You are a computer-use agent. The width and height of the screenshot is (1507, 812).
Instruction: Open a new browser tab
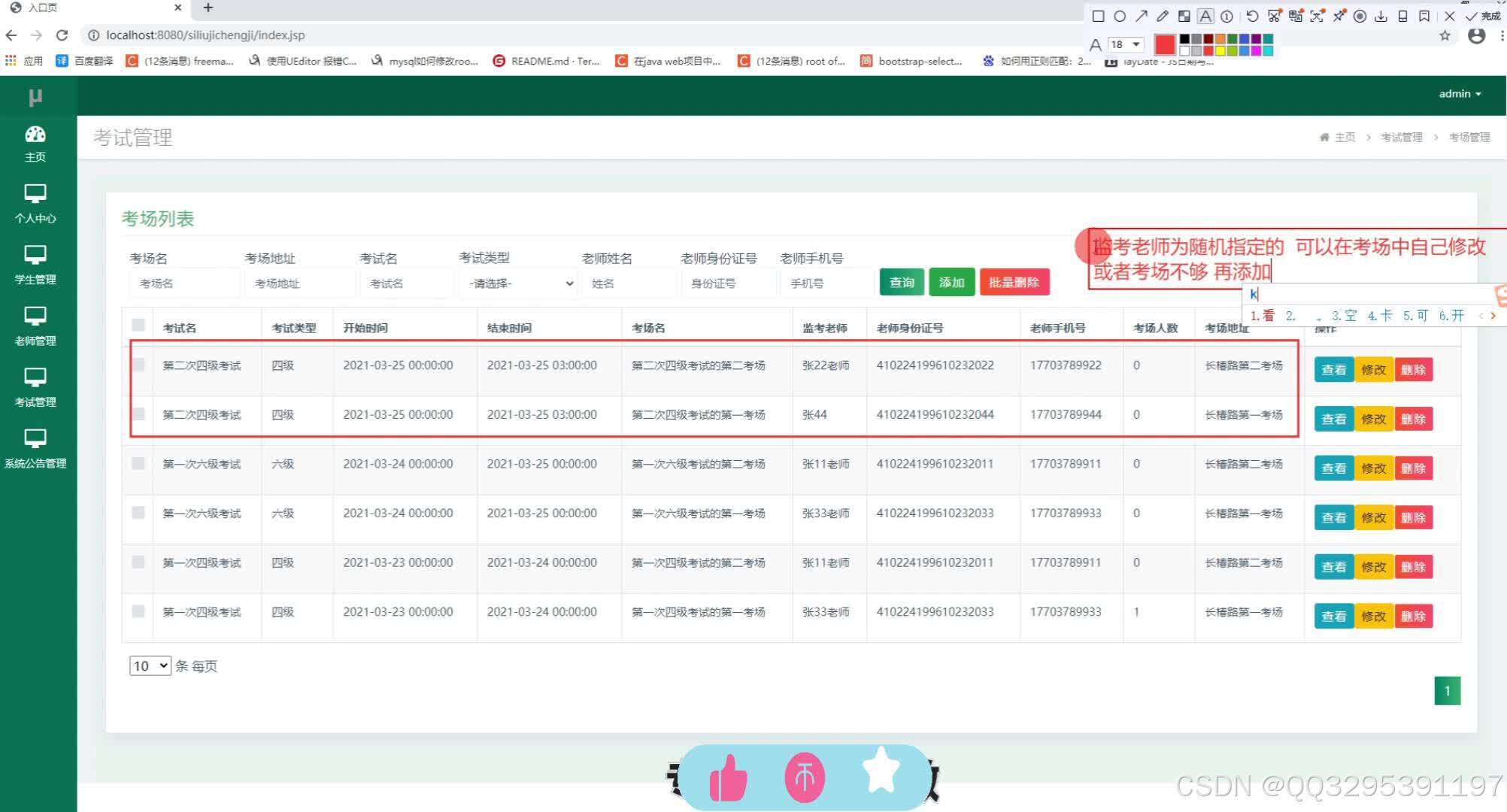coord(208,8)
